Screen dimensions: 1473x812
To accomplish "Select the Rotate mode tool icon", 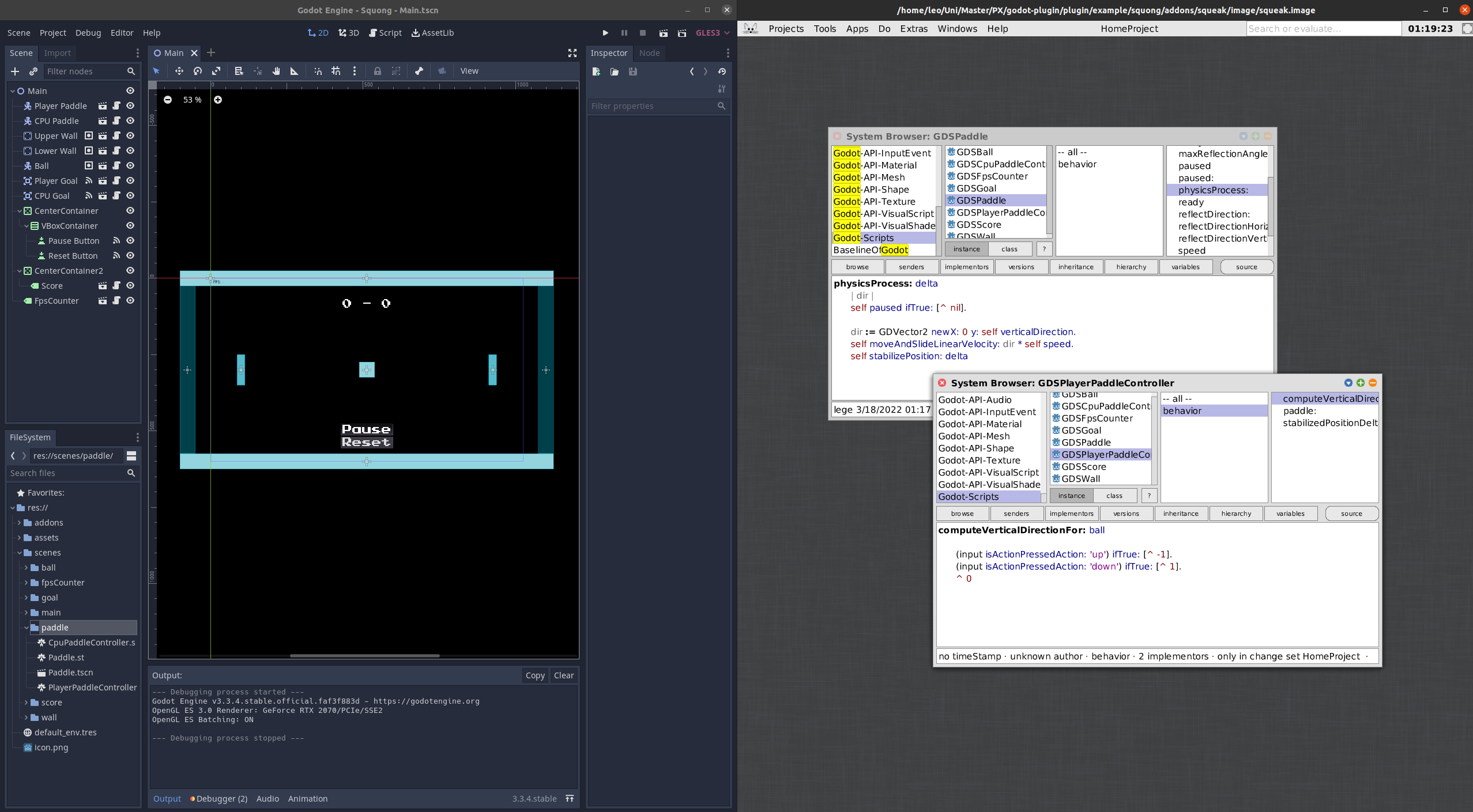I will click(x=198, y=71).
